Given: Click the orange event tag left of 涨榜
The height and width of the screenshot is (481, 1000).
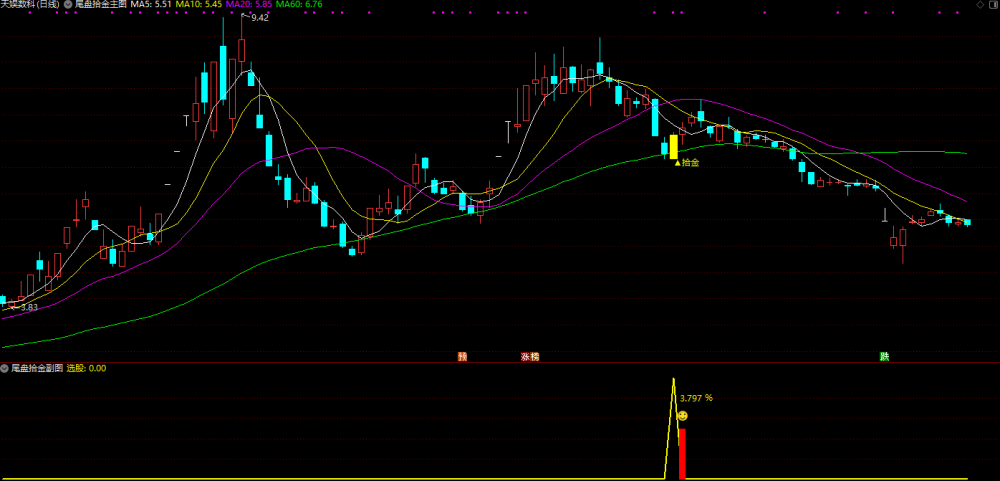Looking at the screenshot, I should click(462, 357).
